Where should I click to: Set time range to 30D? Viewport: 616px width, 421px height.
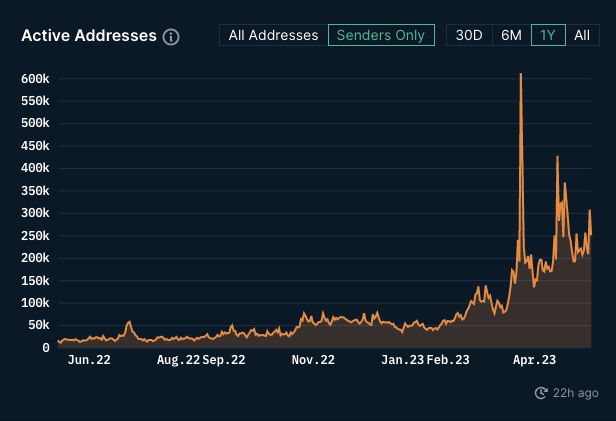point(469,35)
